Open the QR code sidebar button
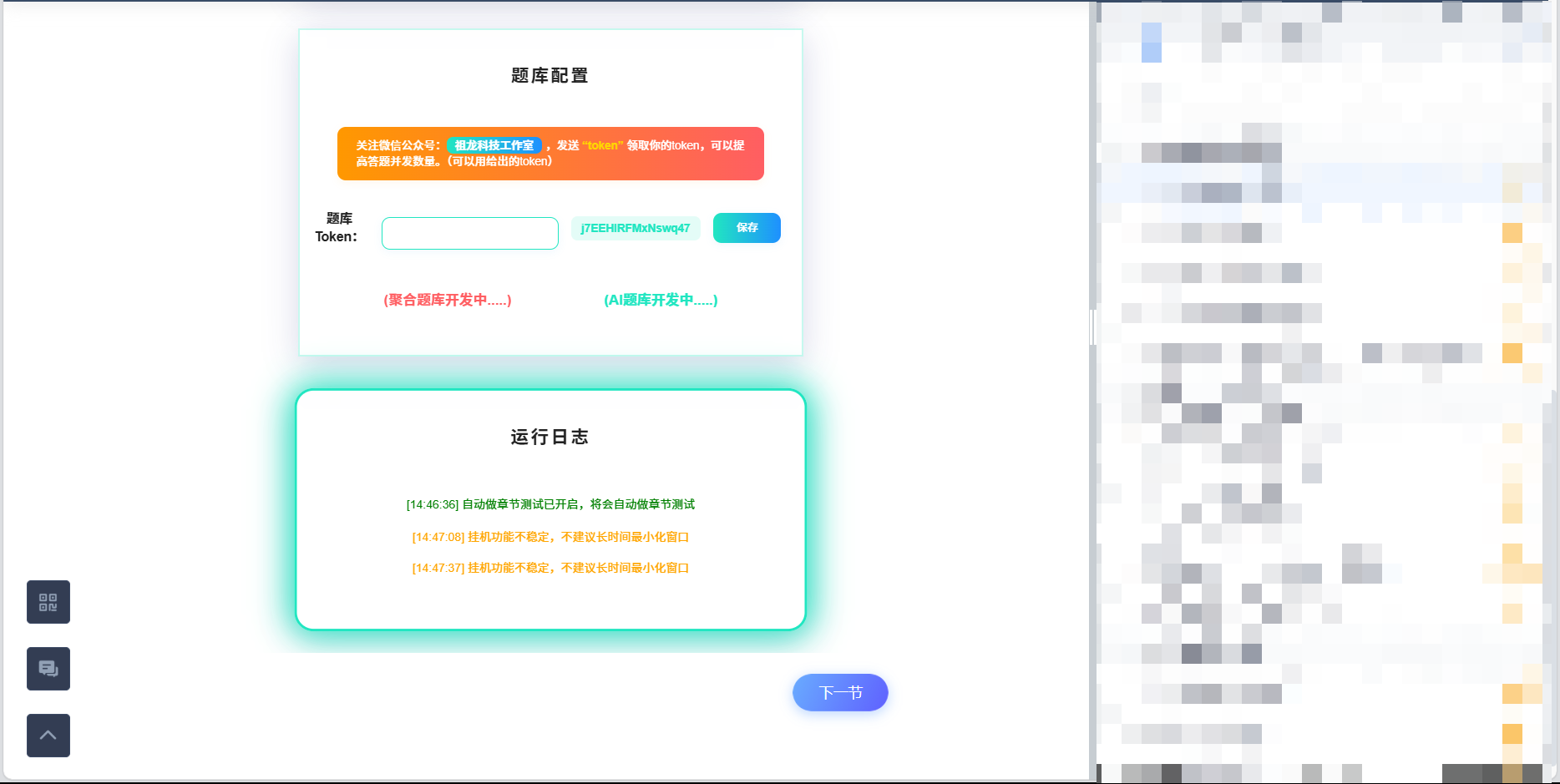 [48, 602]
